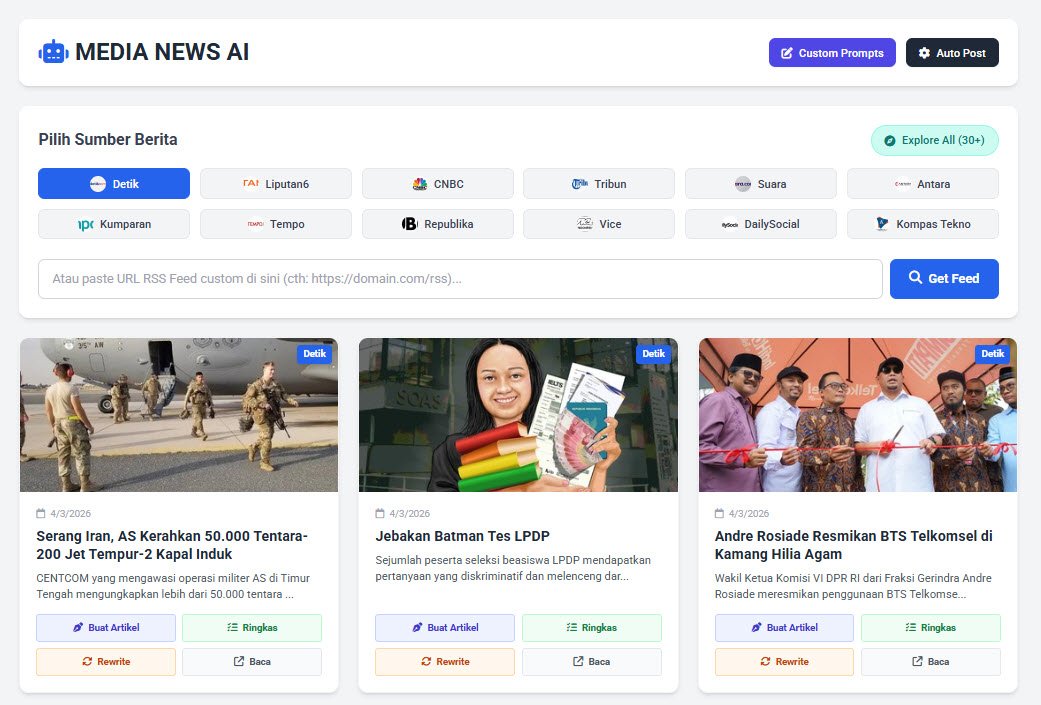Click the Tribun logo icon

580,184
